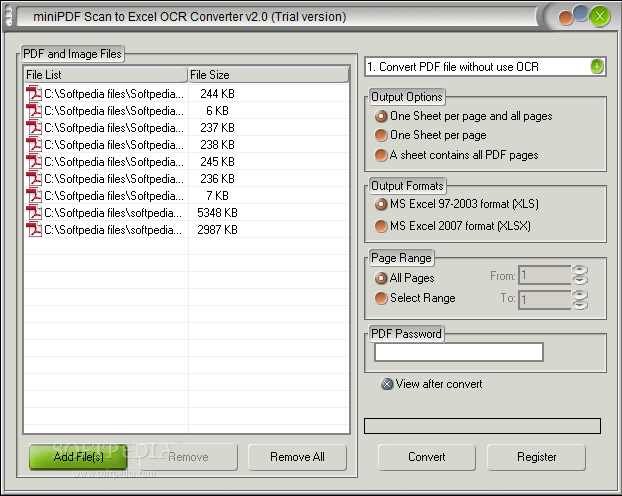Increase the From page value

(580, 270)
